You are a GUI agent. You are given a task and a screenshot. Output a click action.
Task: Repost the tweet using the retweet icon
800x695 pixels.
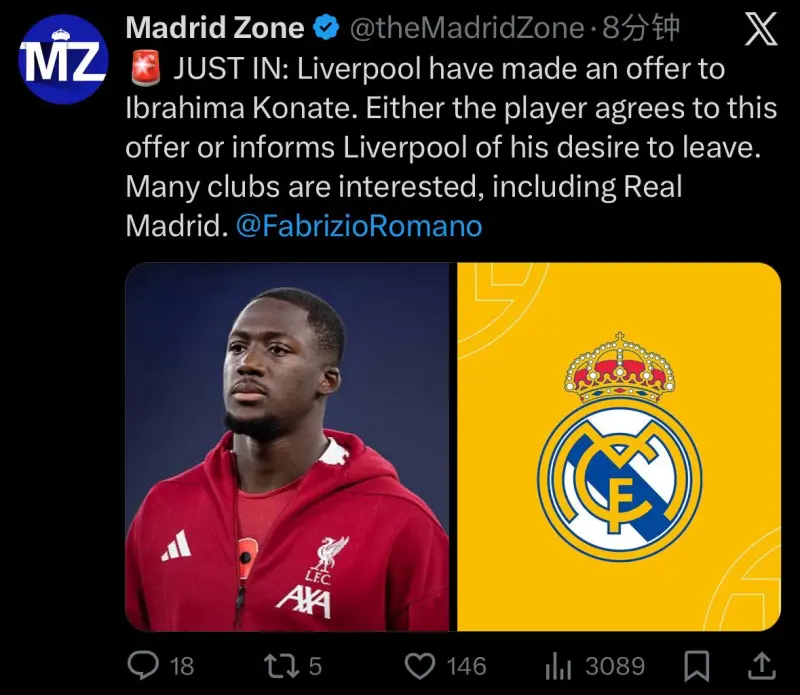(x=281, y=666)
